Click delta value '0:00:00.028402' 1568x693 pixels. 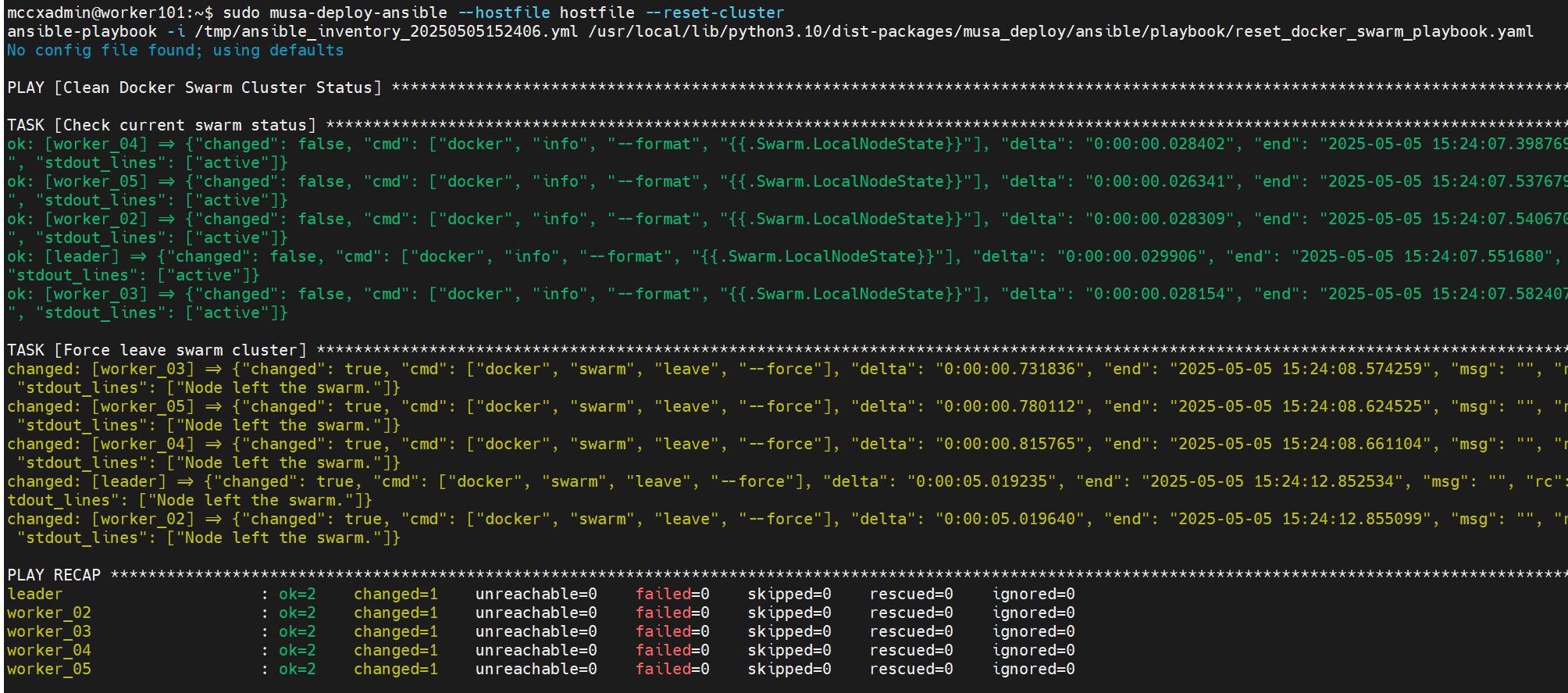coord(1160,144)
